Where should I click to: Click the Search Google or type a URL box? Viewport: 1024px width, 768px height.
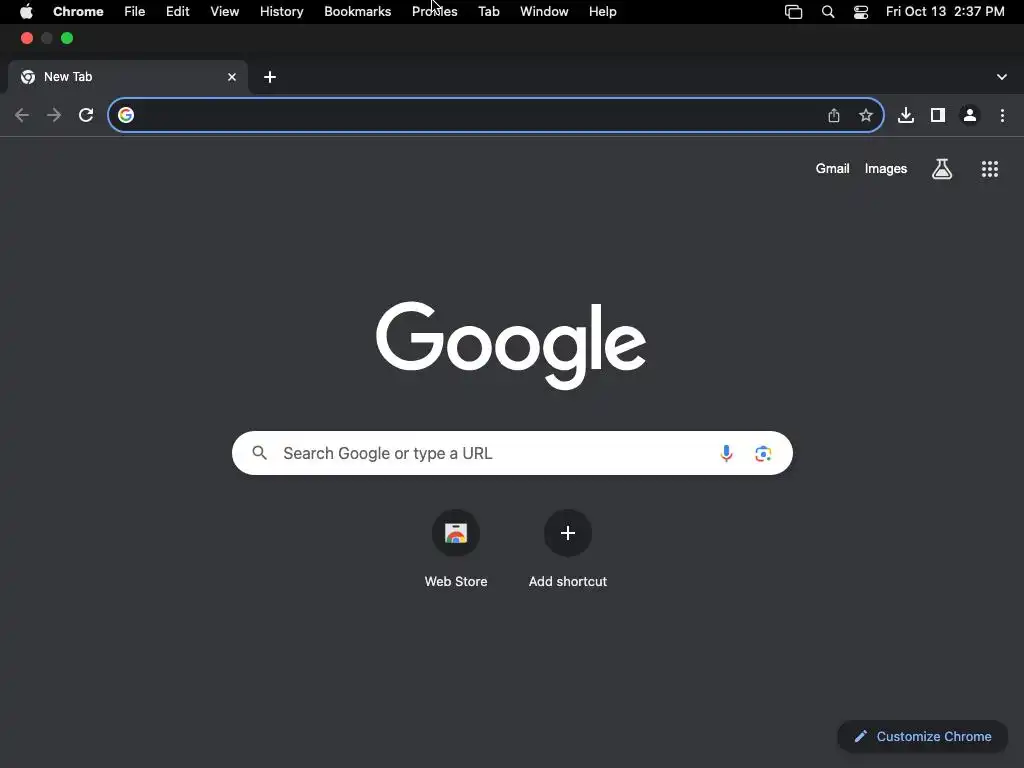(x=513, y=453)
